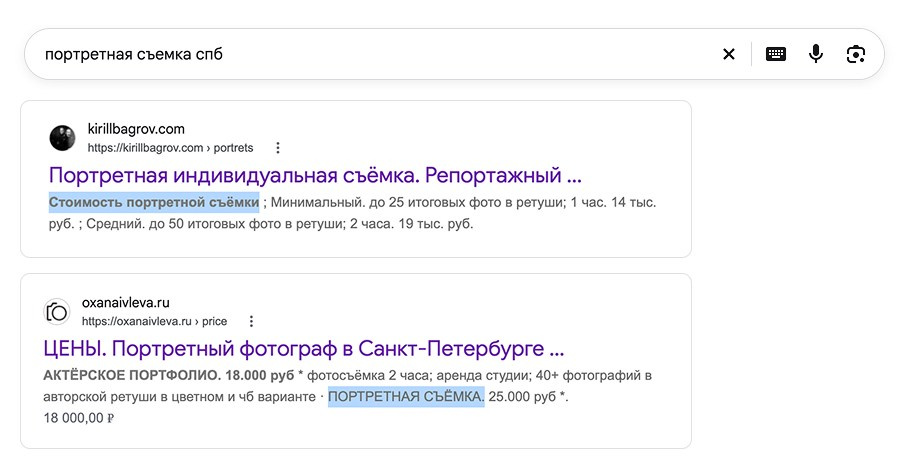Click the snippet text "25.000 руб *."
919x468 pixels.
(x=529, y=397)
